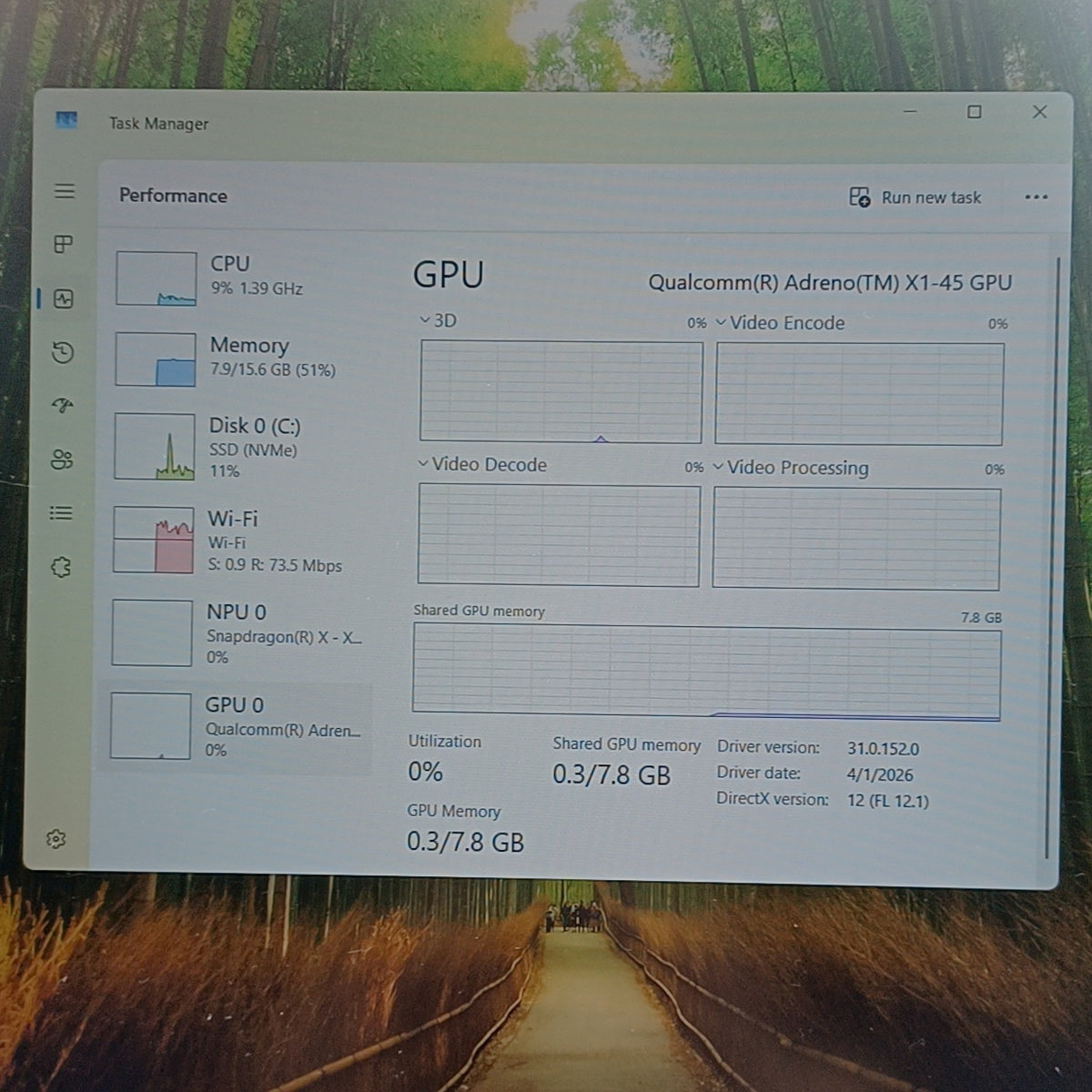Click the Shared GPU memory graph
Screen dimensions: 1092x1092
(x=706, y=672)
